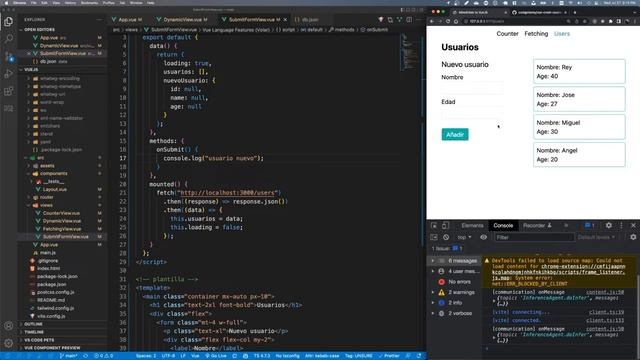This screenshot has width=640, height=360.
Task: Click the Explorer panel more actions ellipsis
Action: (99, 19)
